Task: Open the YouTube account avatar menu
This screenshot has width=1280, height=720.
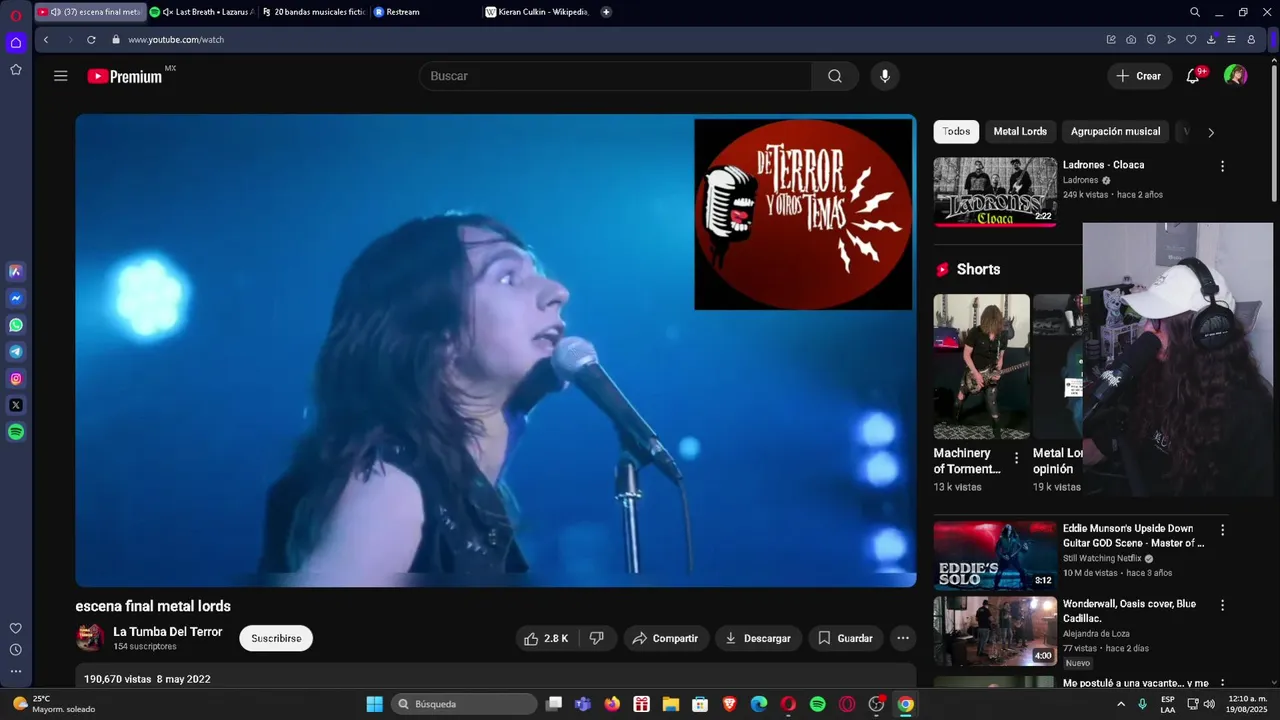Action: pyautogui.click(x=1236, y=76)
